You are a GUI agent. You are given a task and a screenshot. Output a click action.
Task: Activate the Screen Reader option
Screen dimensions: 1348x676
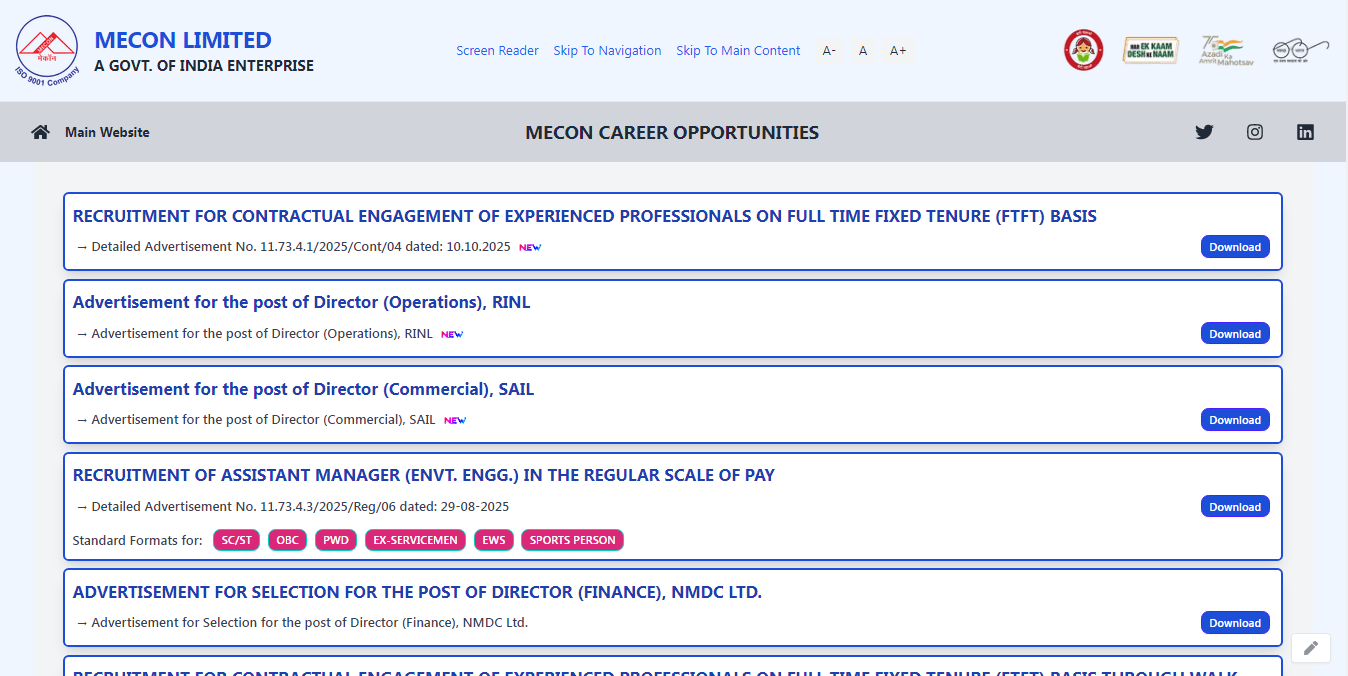(497, 50)
